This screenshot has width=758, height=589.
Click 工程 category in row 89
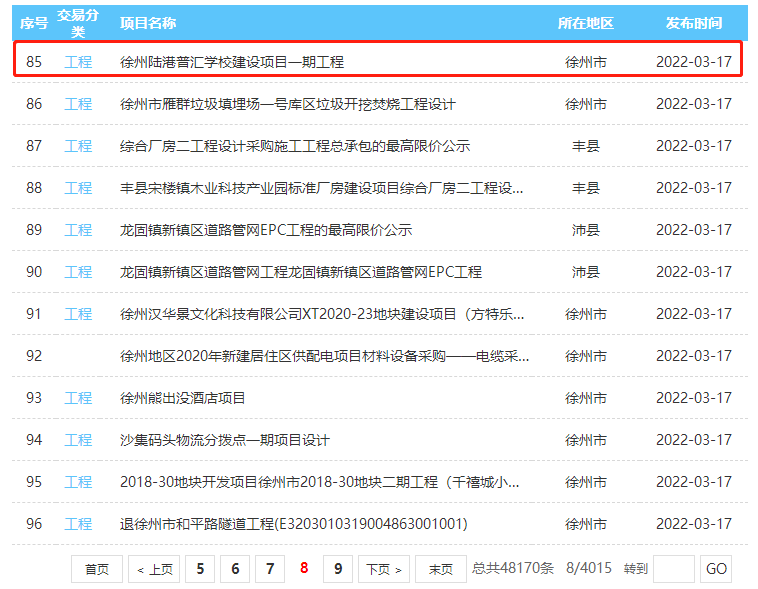coord(78,230)
